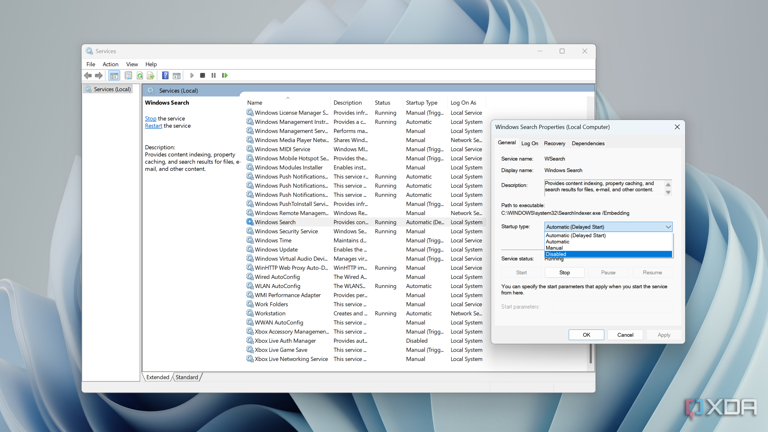768x432 pixels.
Task: Toggle the Show/Hide Console Tree toolbar icon
Action: [x=114, y=75]
